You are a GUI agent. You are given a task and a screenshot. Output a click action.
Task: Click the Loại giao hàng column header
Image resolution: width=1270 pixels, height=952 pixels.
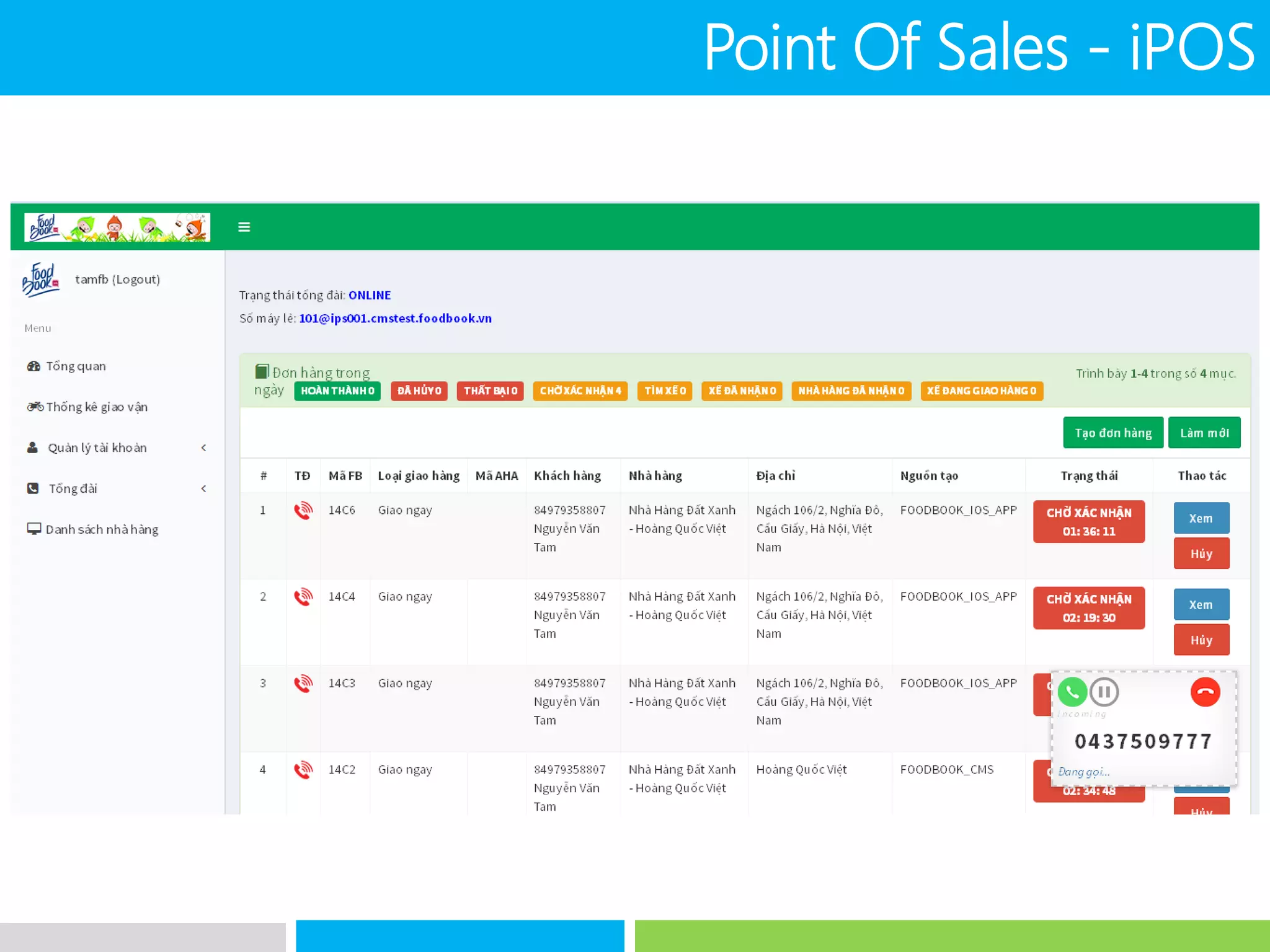419,476
